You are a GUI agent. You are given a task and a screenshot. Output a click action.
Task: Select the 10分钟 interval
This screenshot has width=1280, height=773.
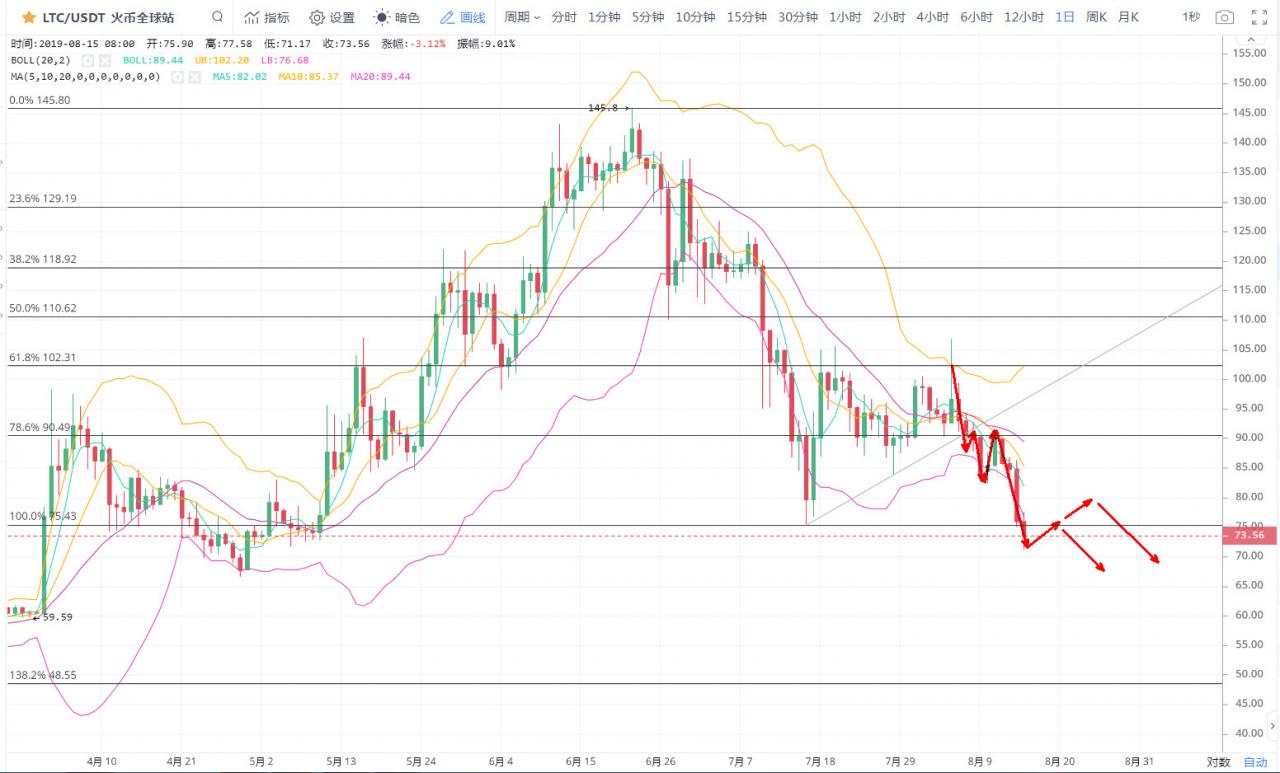[x=695, y=17]
